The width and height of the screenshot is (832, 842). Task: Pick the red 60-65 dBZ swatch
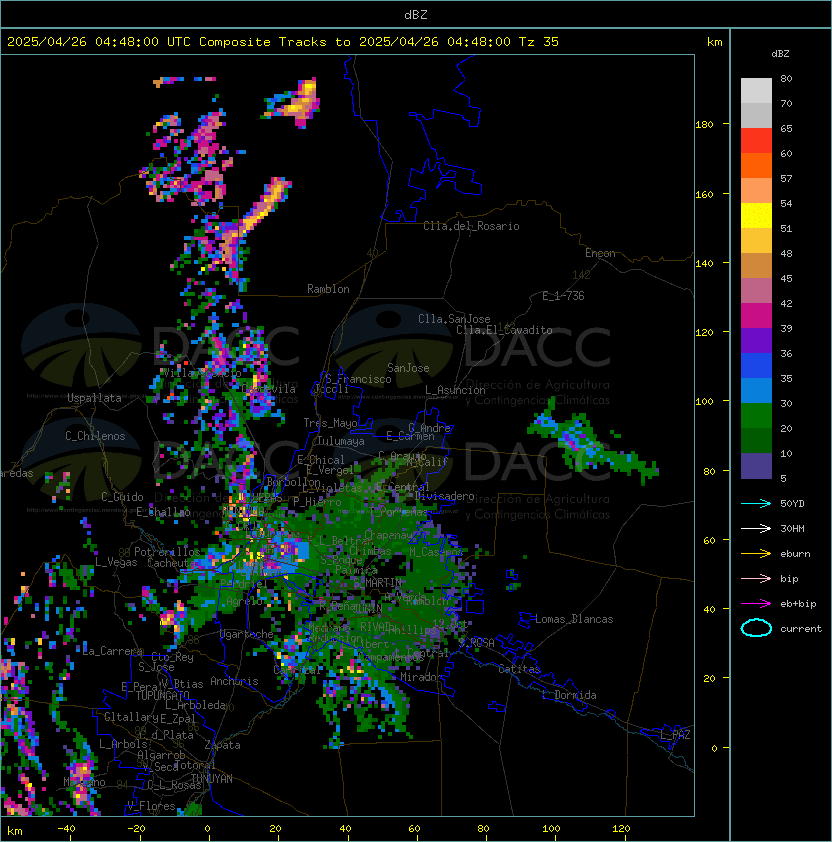tap(756, 141)
